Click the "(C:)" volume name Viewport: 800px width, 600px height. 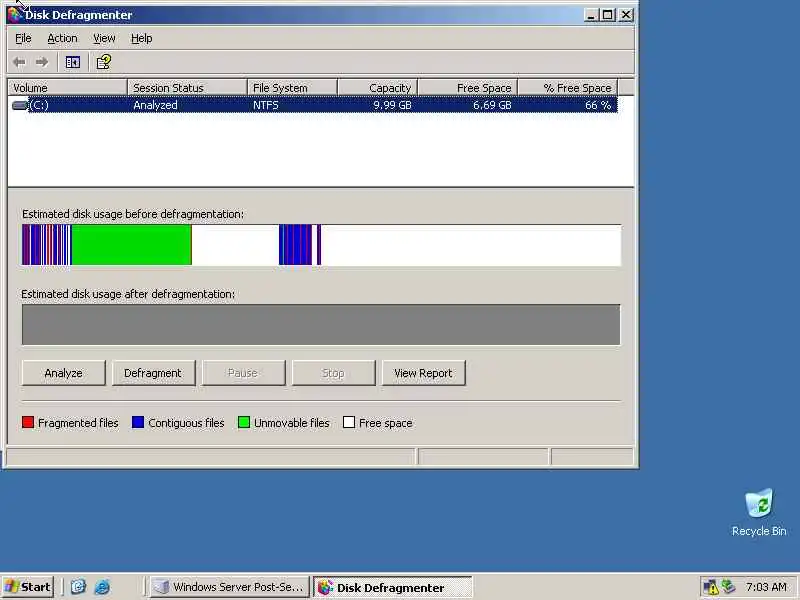(x=39, y=105)
